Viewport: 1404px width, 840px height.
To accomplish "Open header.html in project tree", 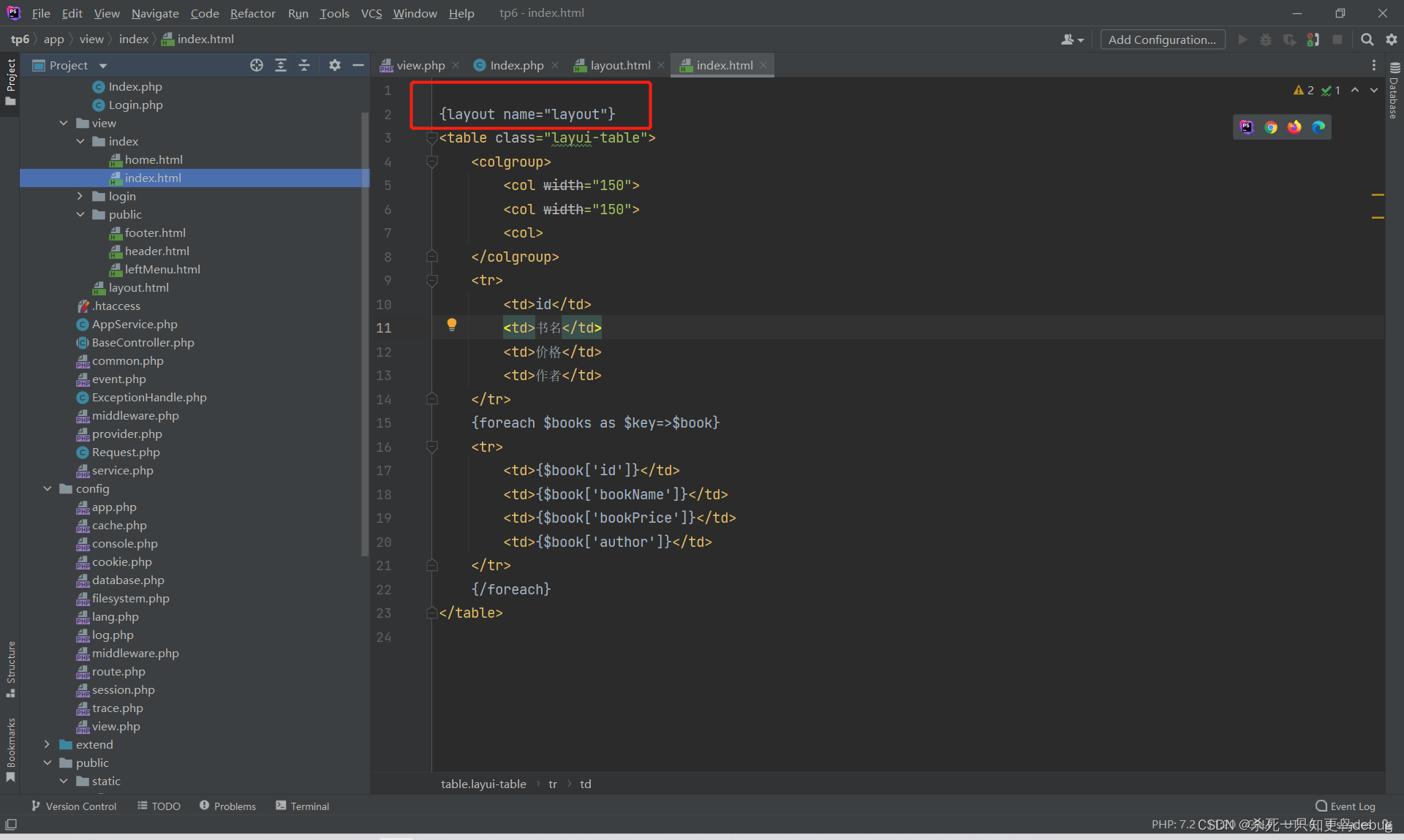I will tap(156, 251).
